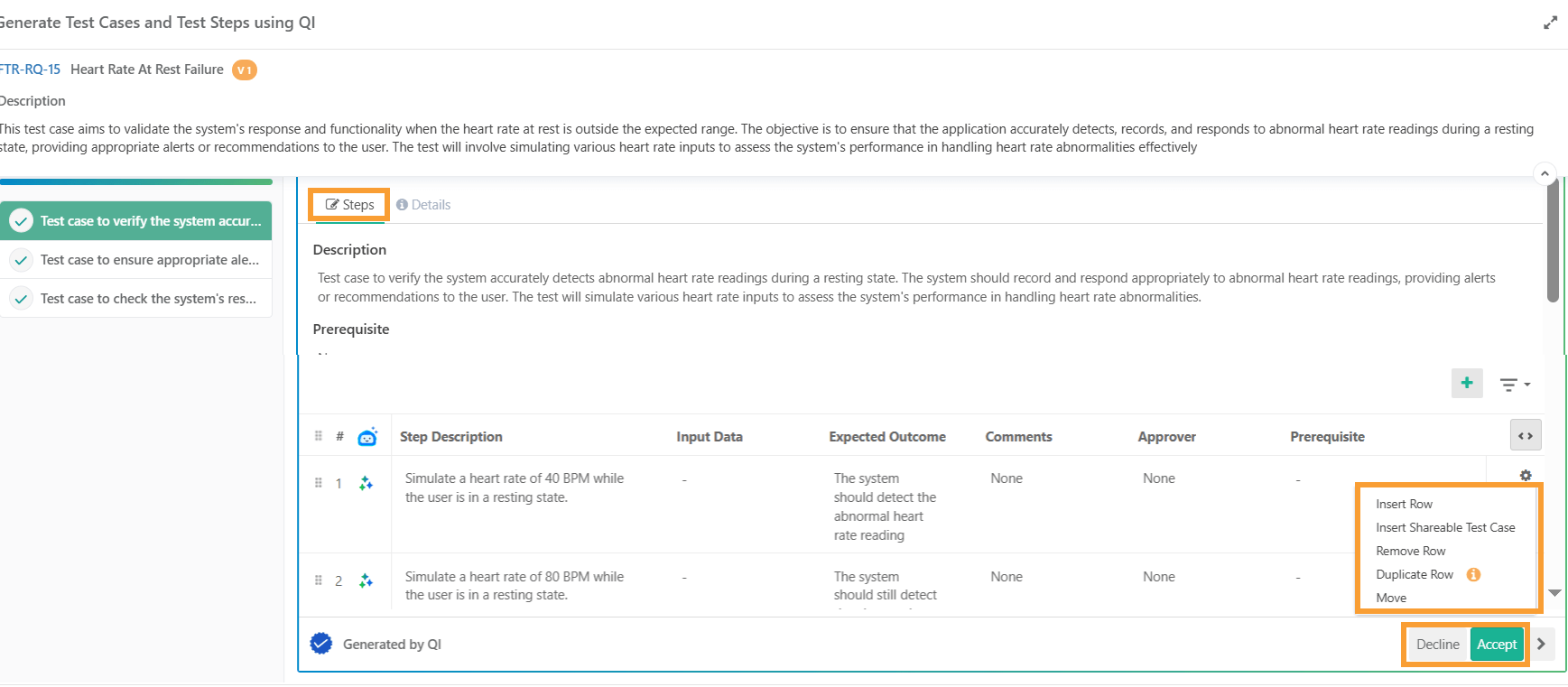The width and height of the screenshot is (1568, 687).
Task: Click the Step Description column header
Action: click(x=450, y=437)
